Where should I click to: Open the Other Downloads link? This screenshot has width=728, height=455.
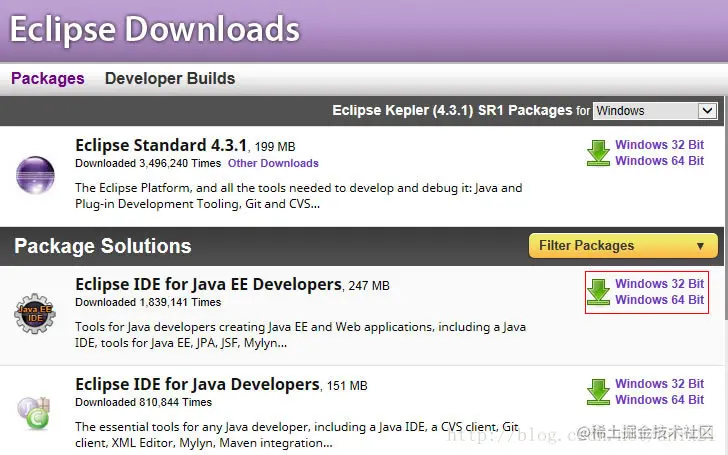click(x=273, y=163)
